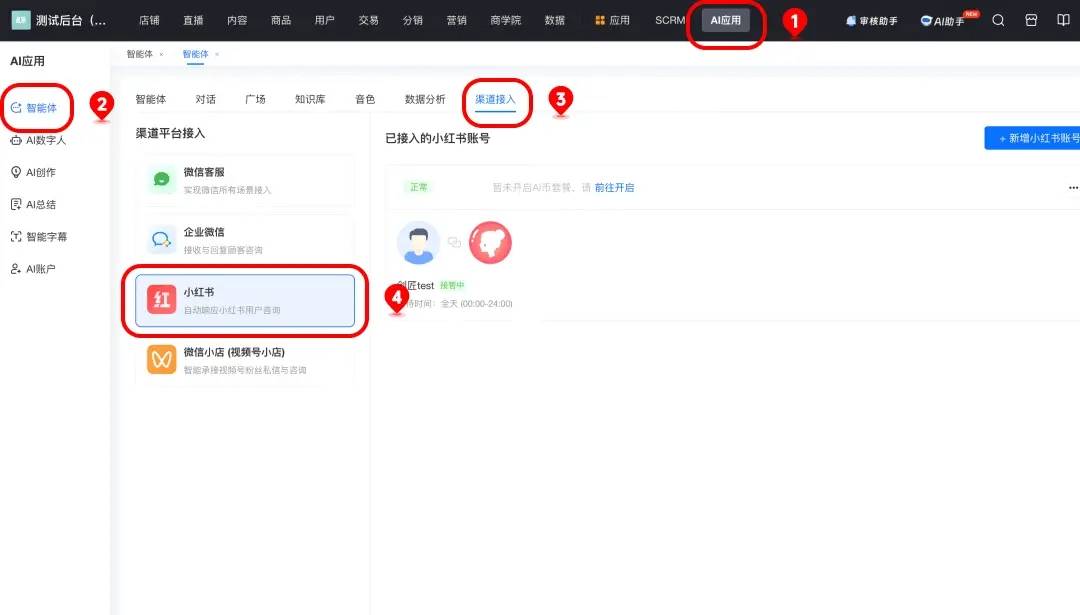Open the 直播 top menu
Viewport: 1080px width, 615px height.
(194, 21)
